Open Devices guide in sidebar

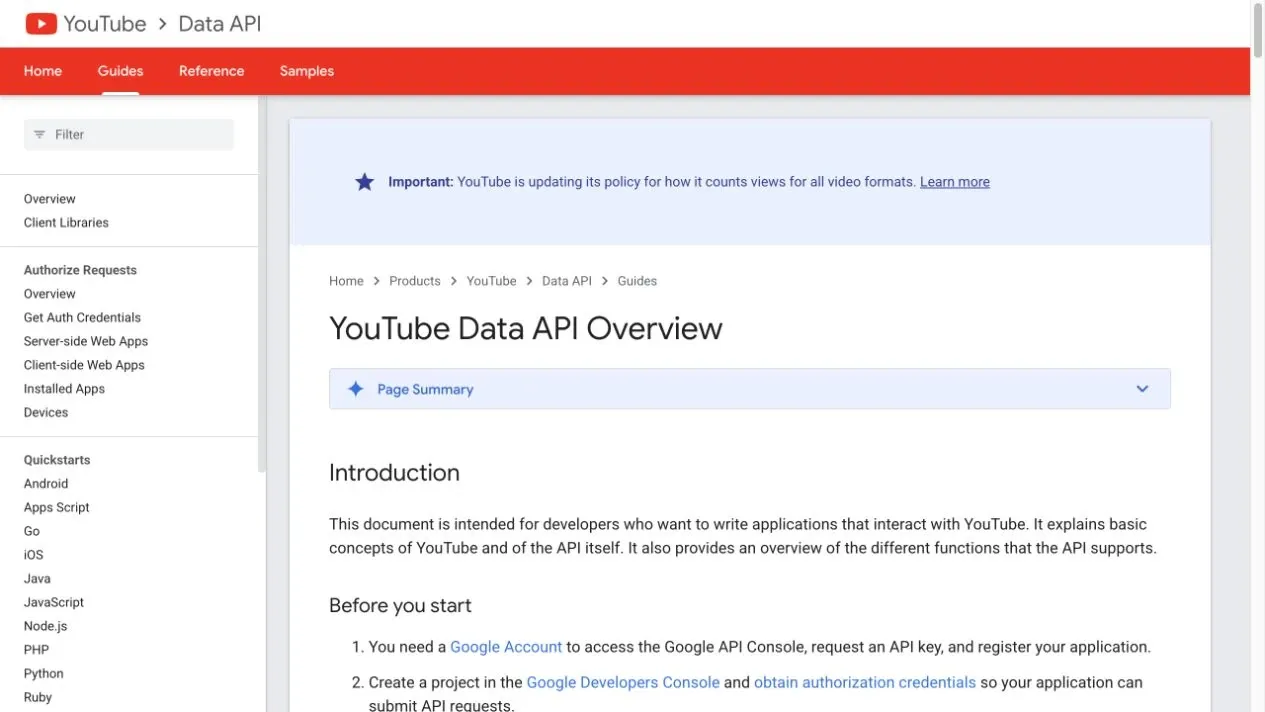46,413
